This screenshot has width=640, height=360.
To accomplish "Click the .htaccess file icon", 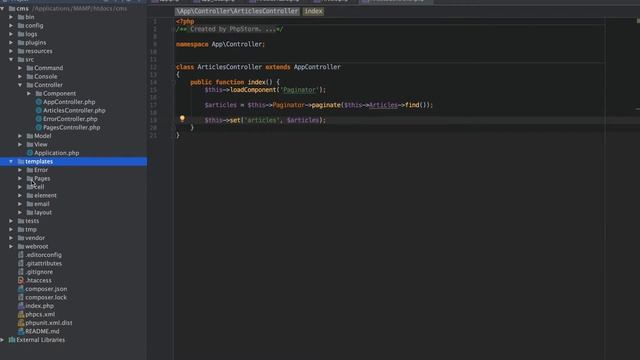I will coord(21,280).
